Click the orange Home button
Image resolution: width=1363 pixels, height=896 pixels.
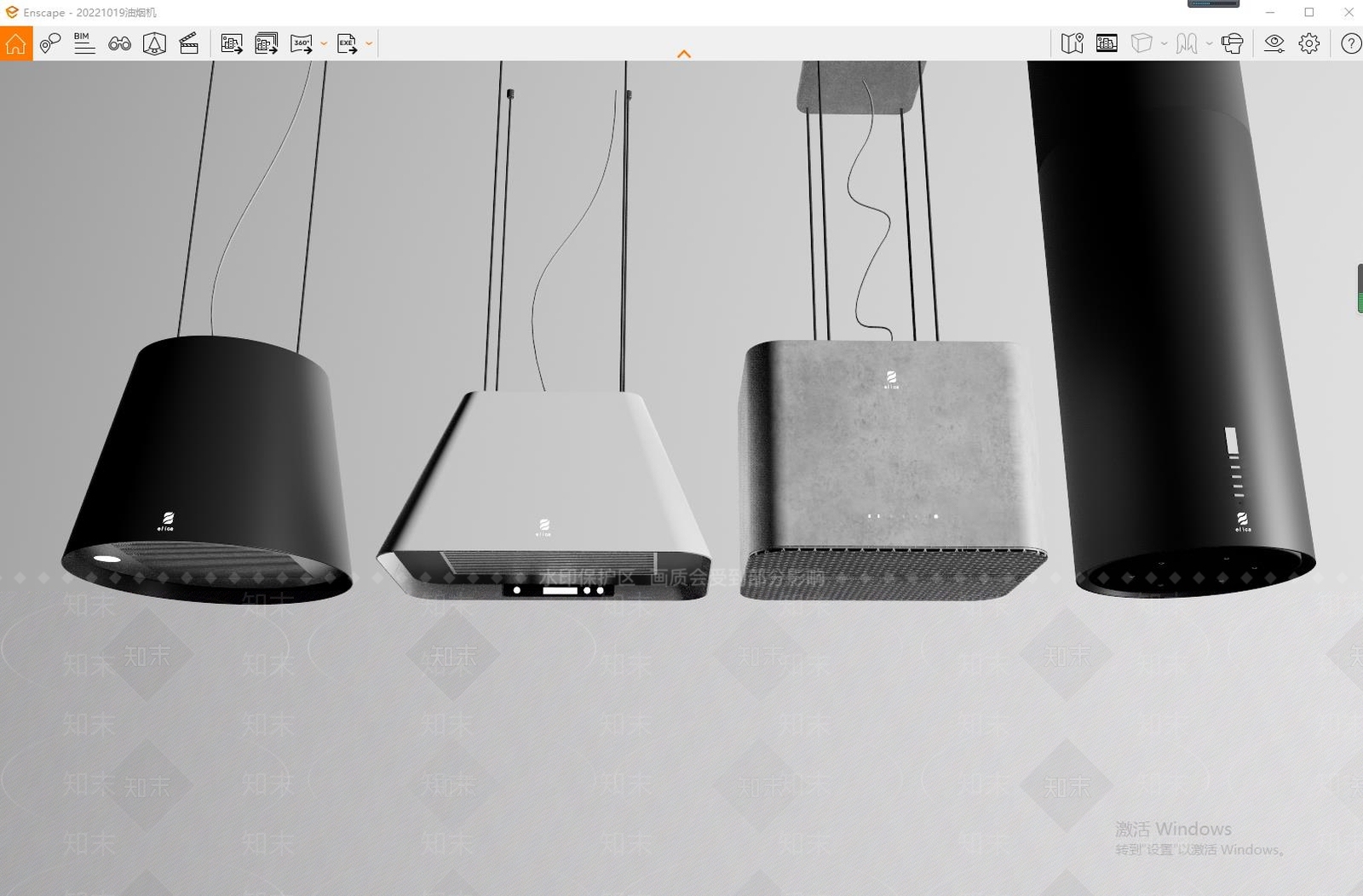pos(16,43)
